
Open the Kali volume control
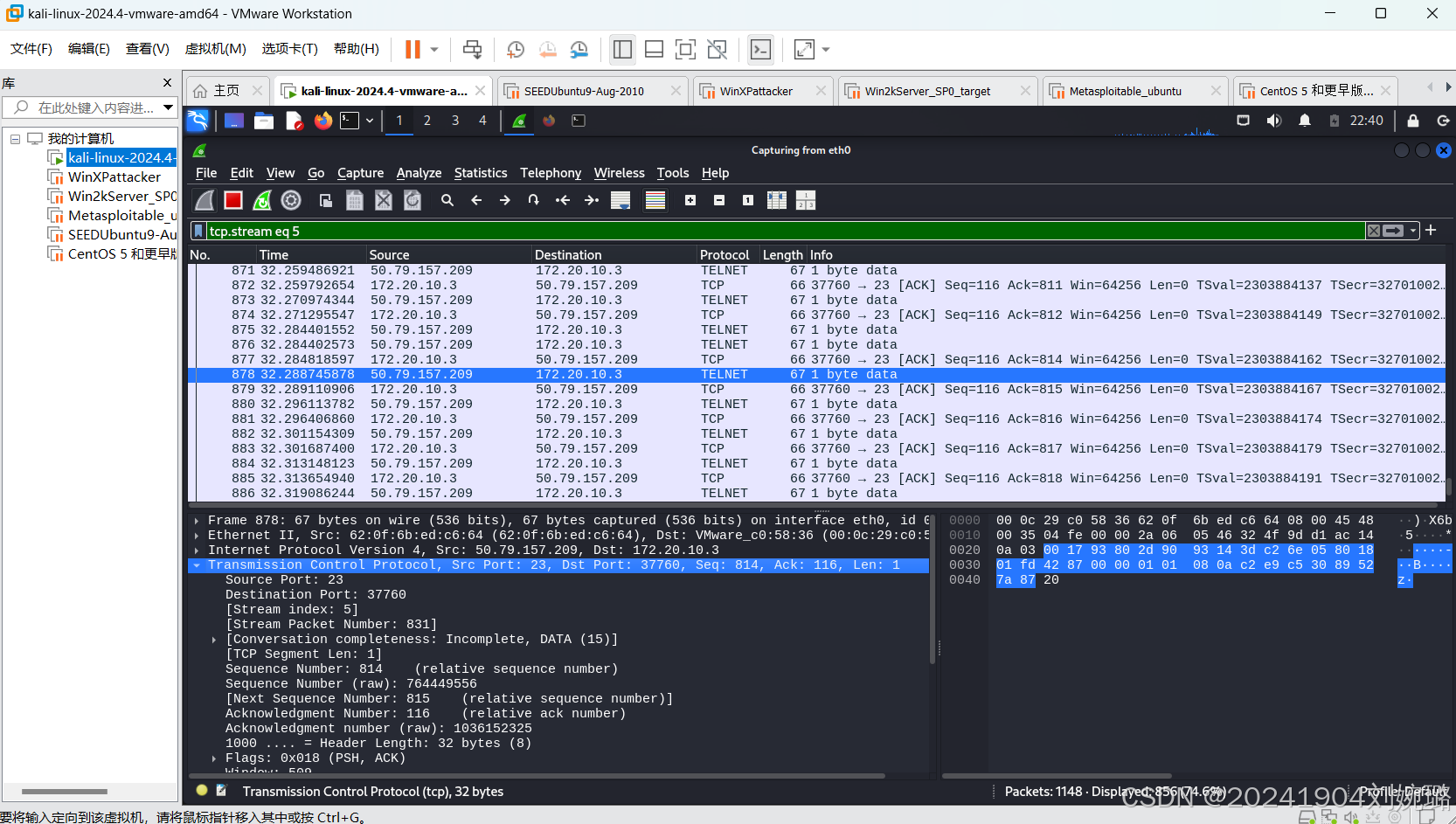(x=1274, y=121)
